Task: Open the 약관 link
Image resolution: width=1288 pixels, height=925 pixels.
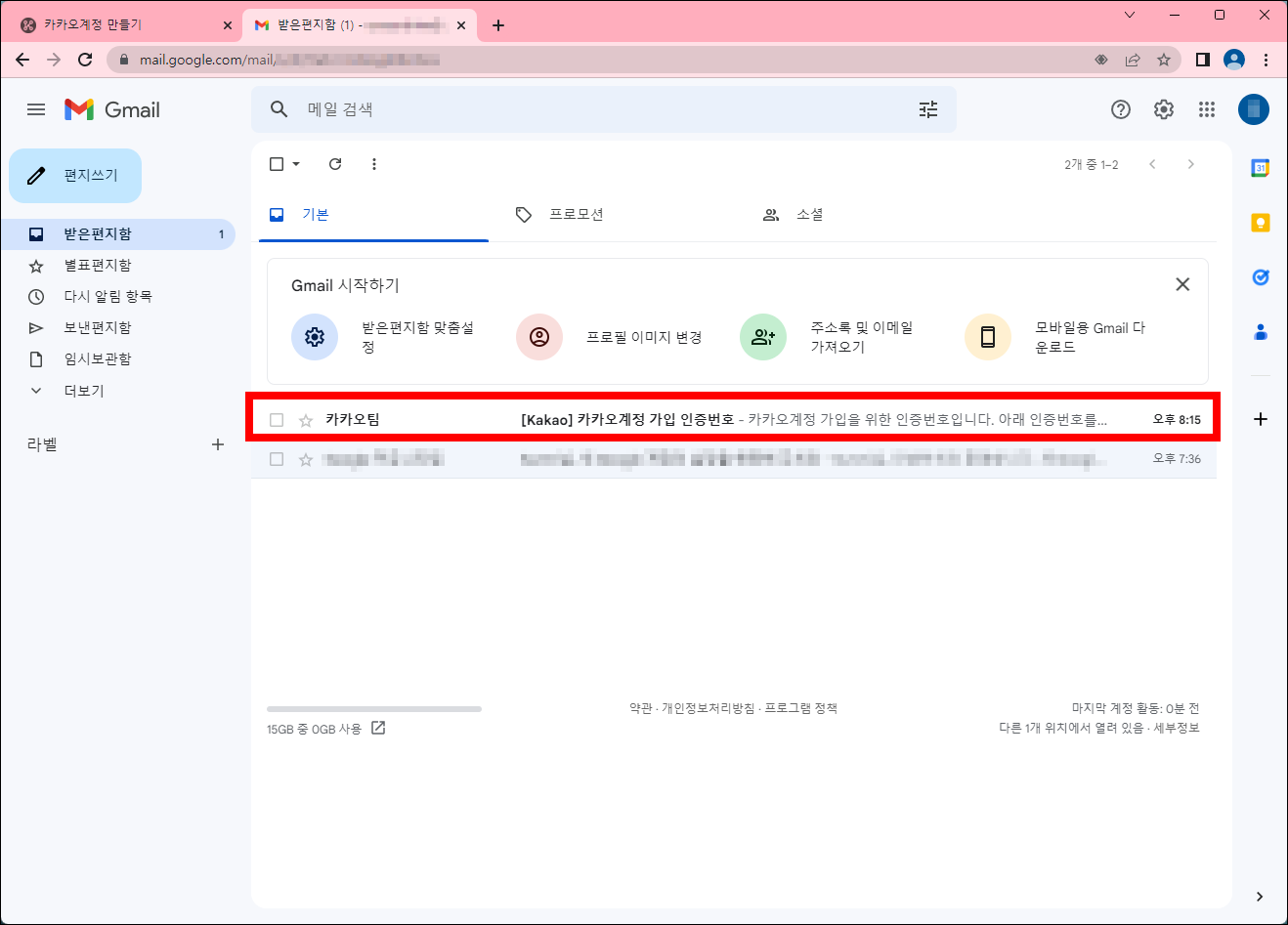Action: (x=640, y=708)
